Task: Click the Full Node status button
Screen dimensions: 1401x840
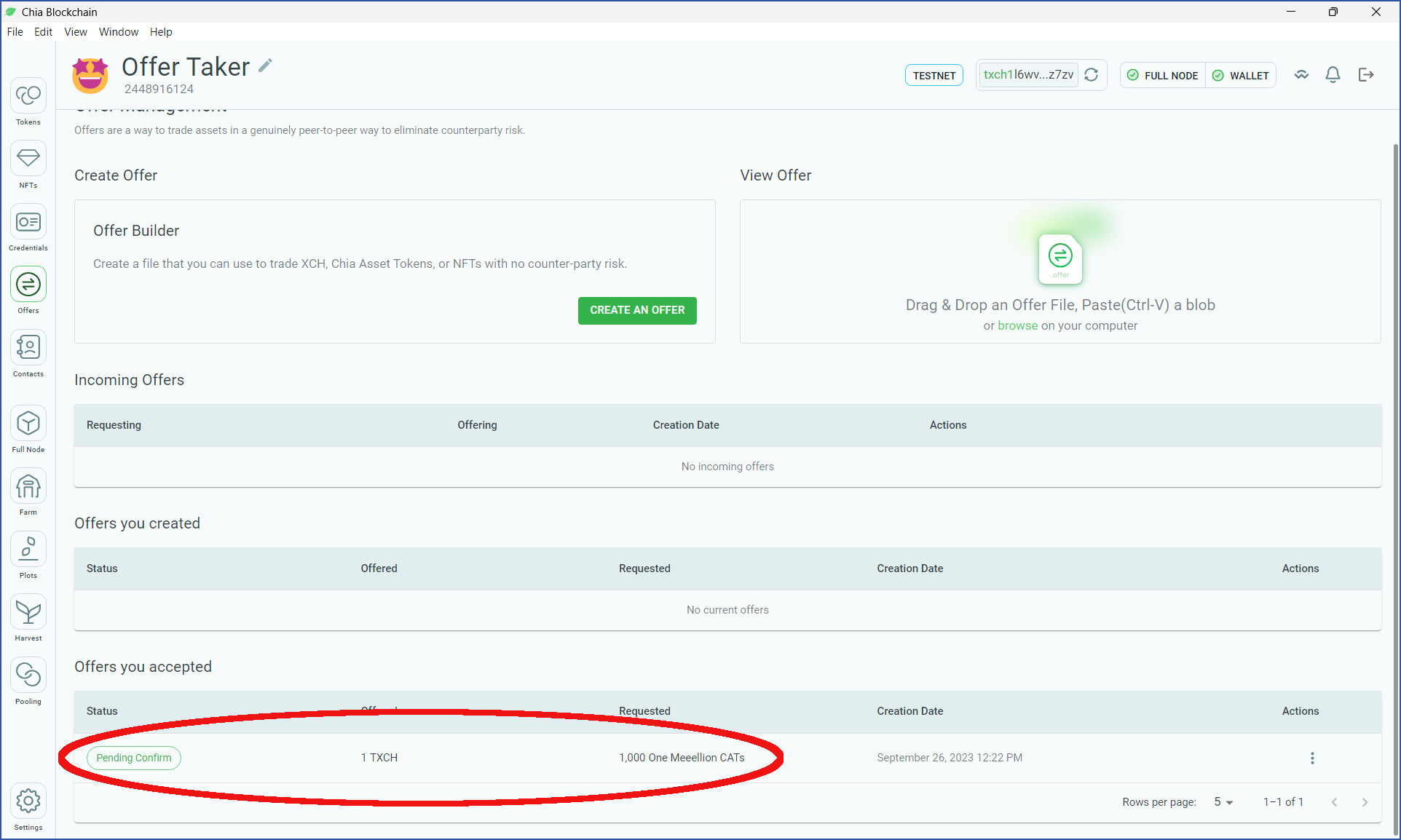Action: coord(1163,76)
